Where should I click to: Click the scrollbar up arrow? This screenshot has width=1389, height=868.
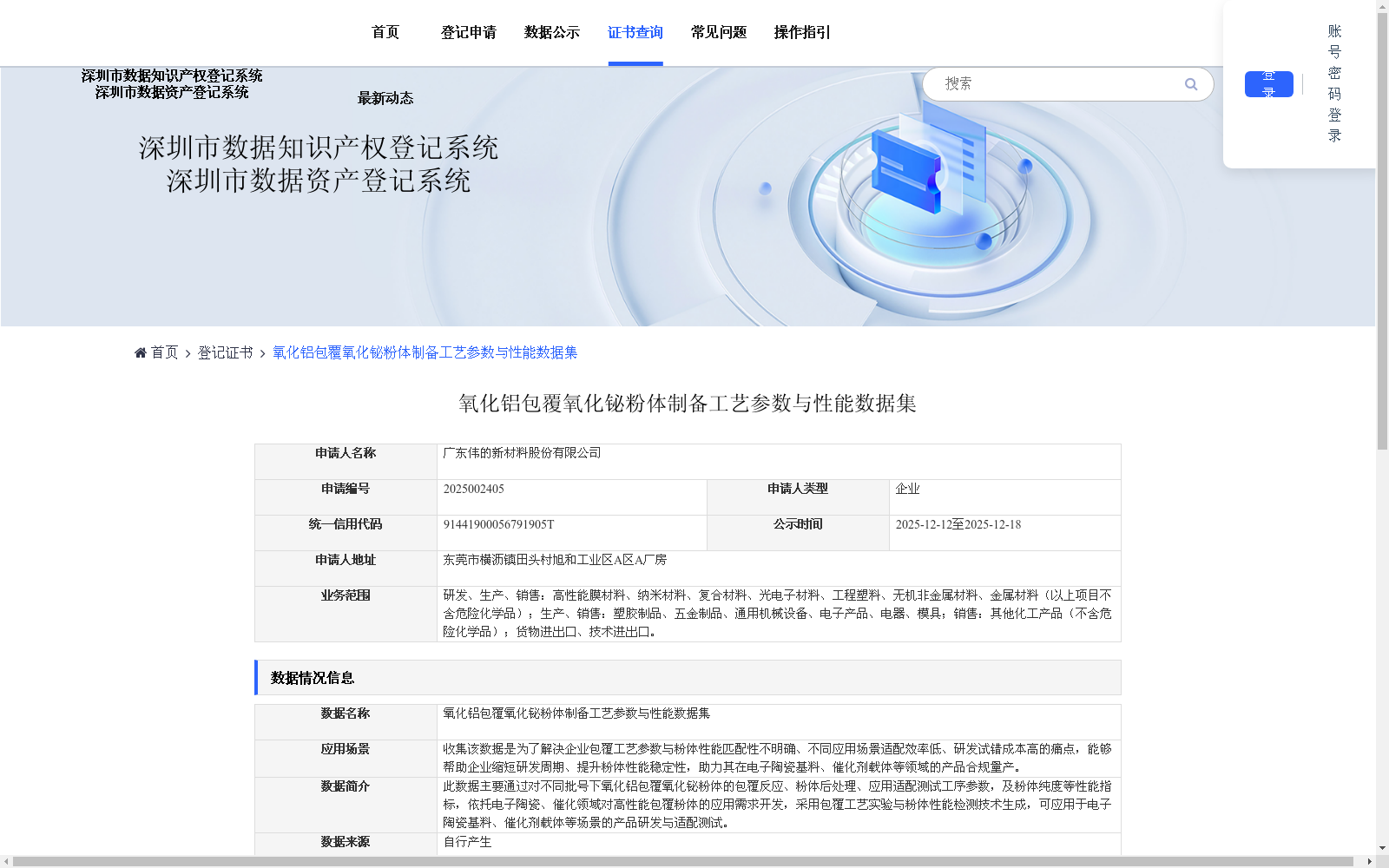(x=1382, y=6)
